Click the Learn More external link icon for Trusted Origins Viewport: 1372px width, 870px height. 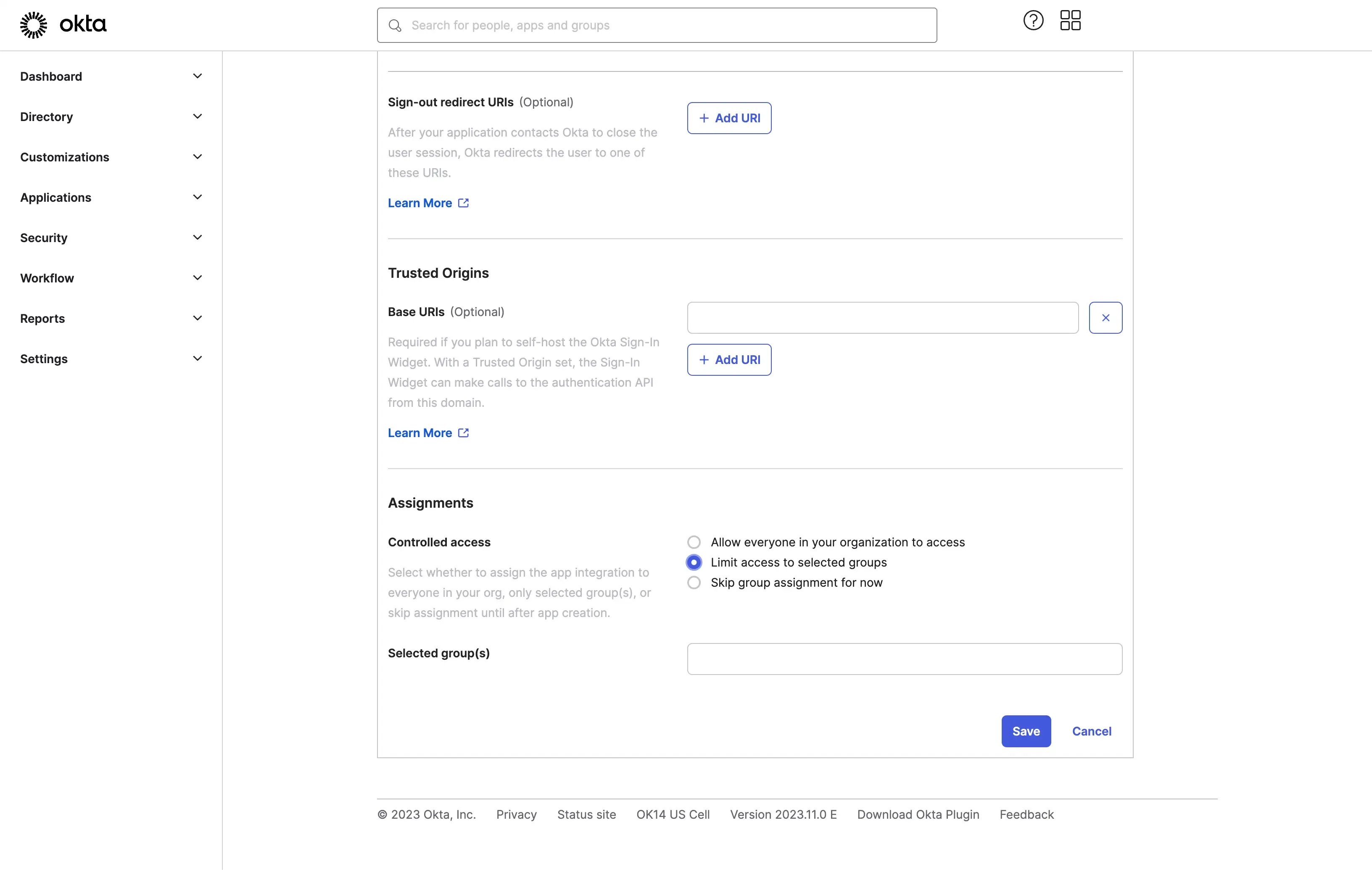[463, 432]
